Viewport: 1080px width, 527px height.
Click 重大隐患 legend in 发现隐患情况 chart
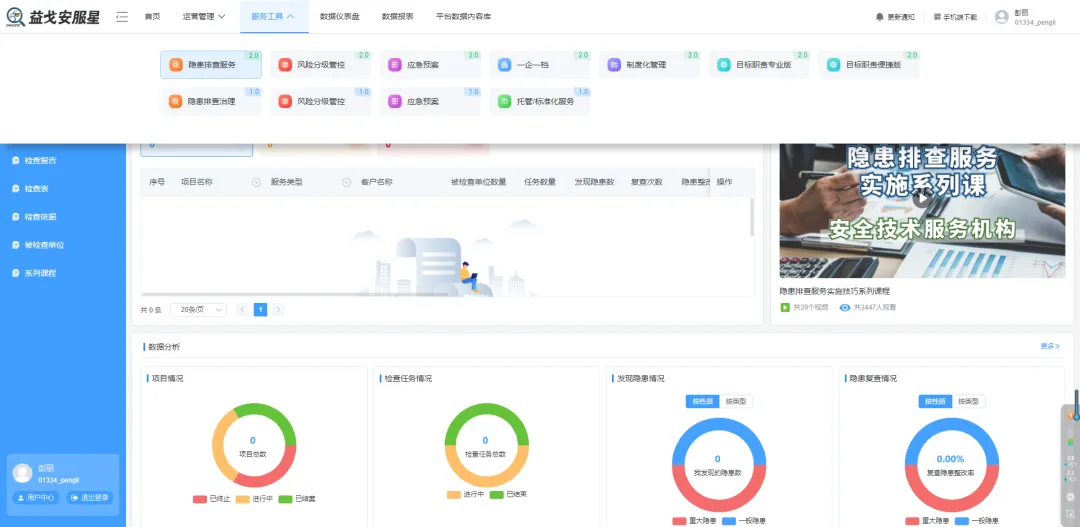point(695,521)
